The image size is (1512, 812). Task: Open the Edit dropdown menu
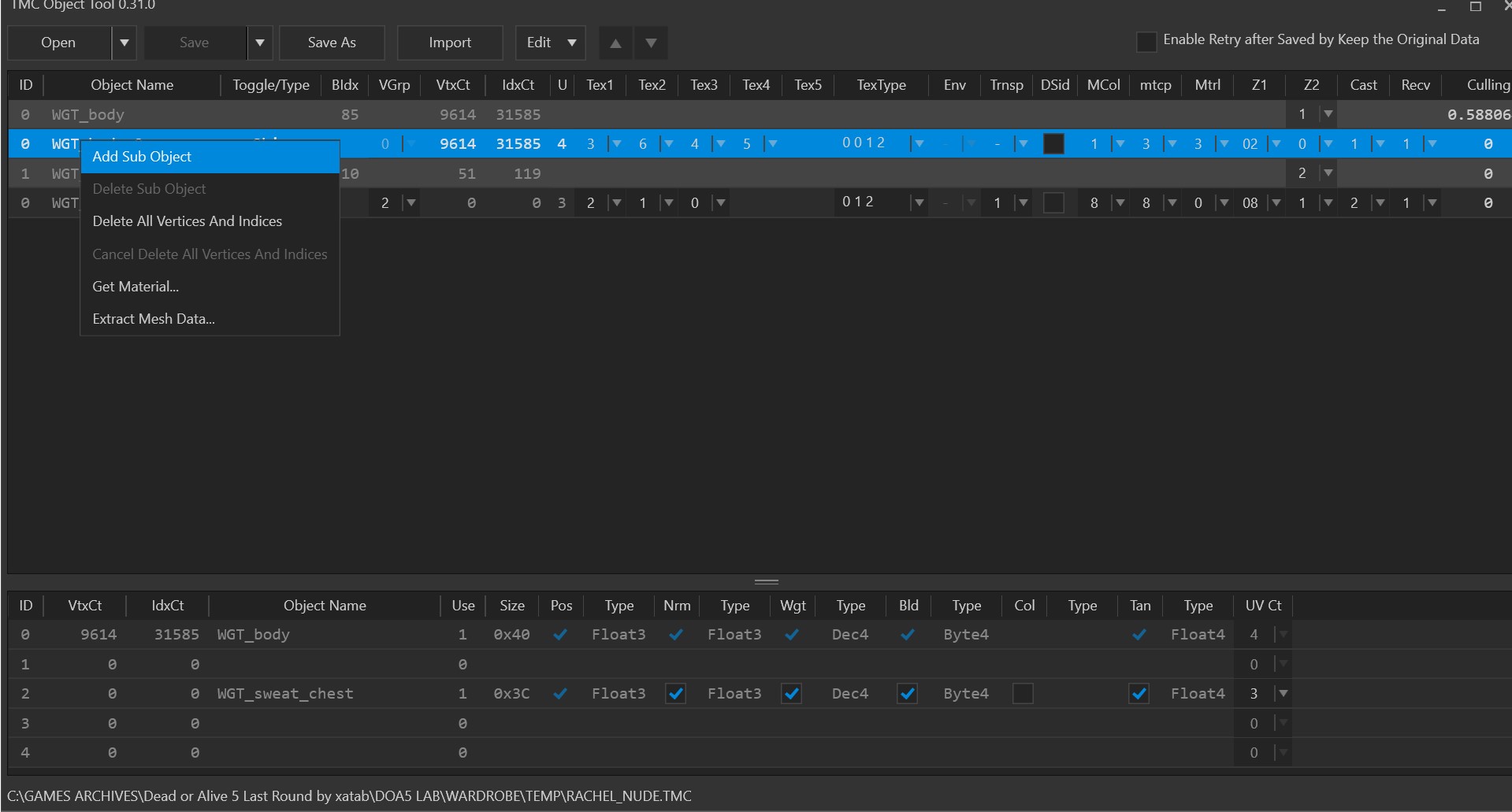(551, 43)
